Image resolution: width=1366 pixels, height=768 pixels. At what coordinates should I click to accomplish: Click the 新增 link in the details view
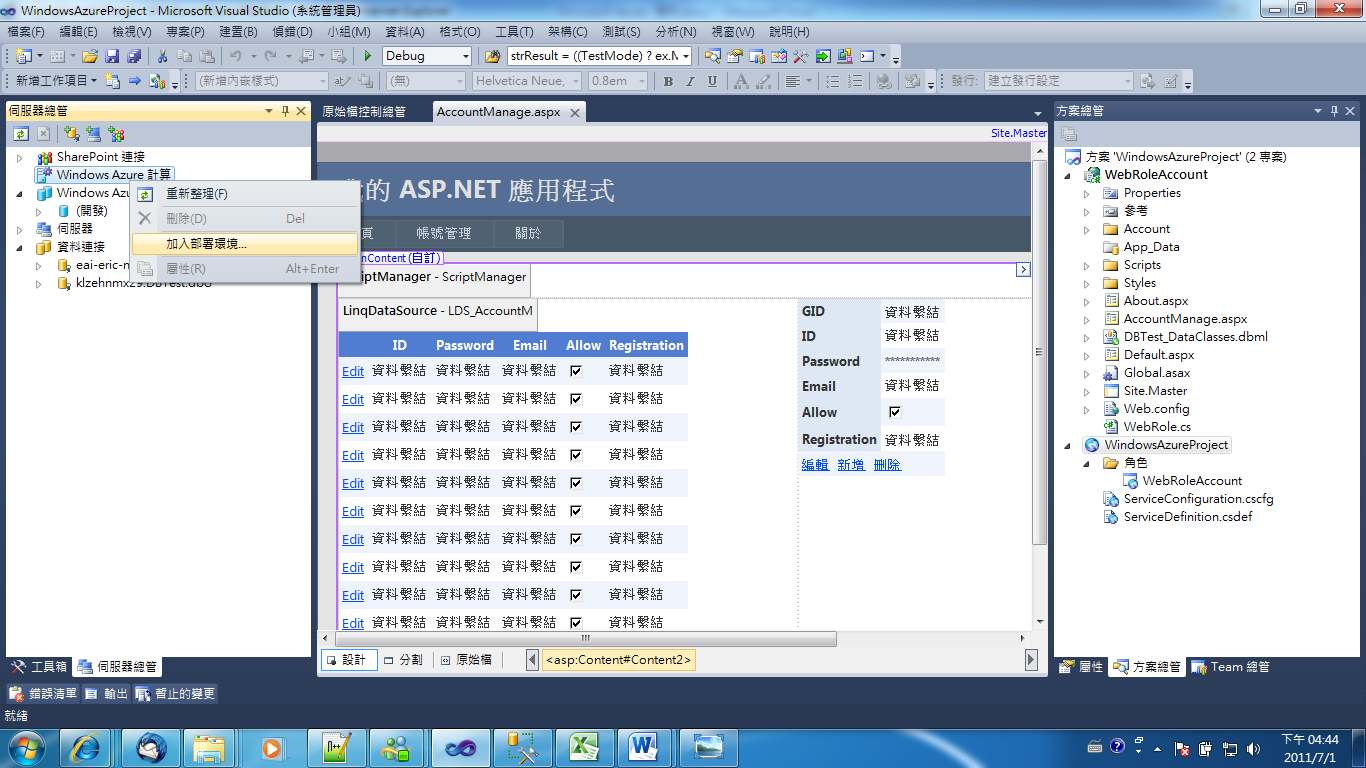point(851,465)
